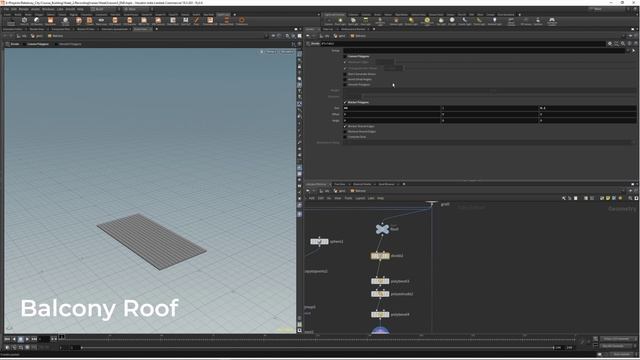Image resolution: width=640 pixels, height=360 pixels.
Task: Add an Ambient Light from shelf
Action: click(494, 21)
